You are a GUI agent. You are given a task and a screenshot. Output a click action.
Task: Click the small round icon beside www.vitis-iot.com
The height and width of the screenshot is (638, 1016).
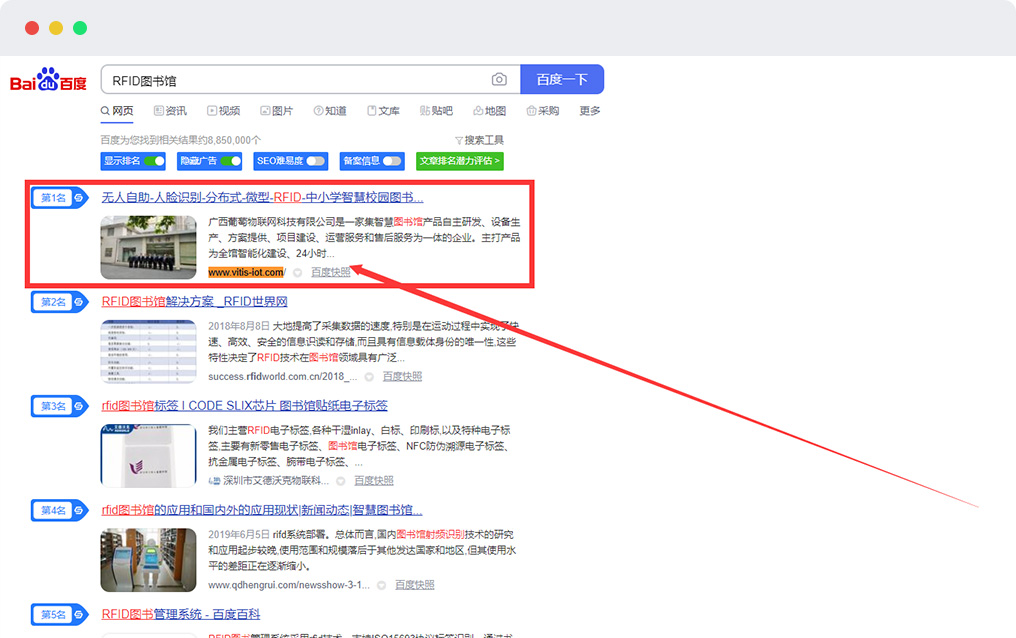pos(297,273)
